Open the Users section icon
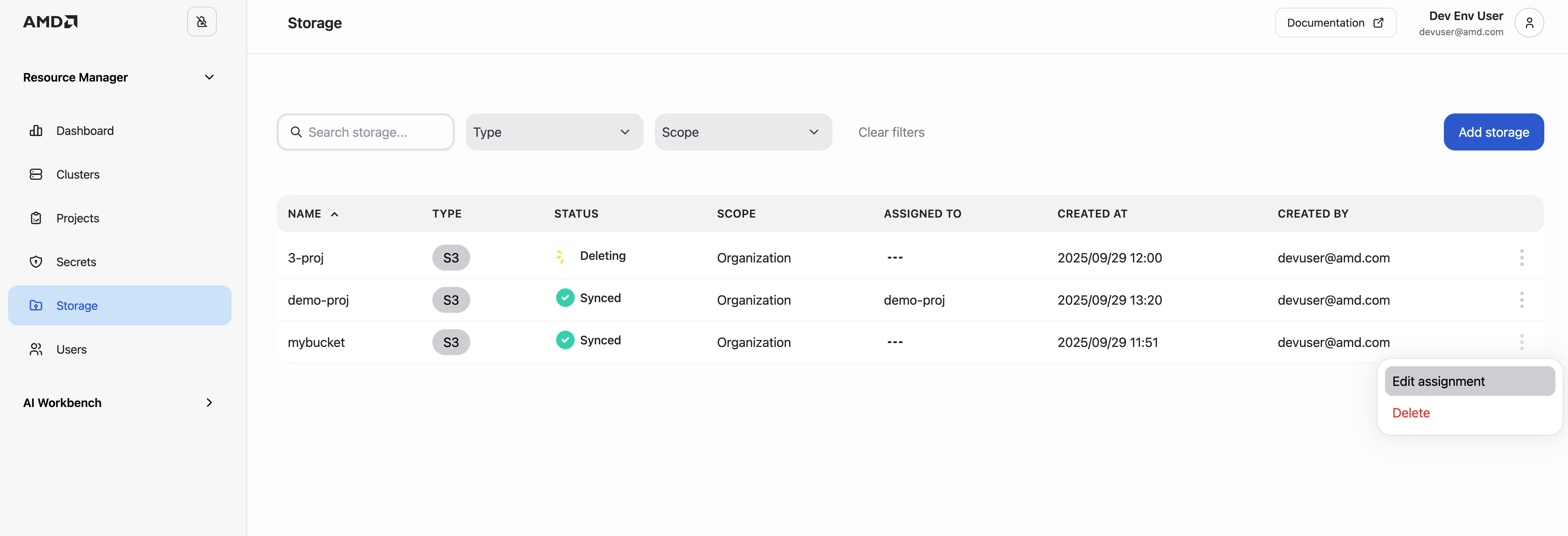This screenshot has height=536, width=1568. (35, 349)
